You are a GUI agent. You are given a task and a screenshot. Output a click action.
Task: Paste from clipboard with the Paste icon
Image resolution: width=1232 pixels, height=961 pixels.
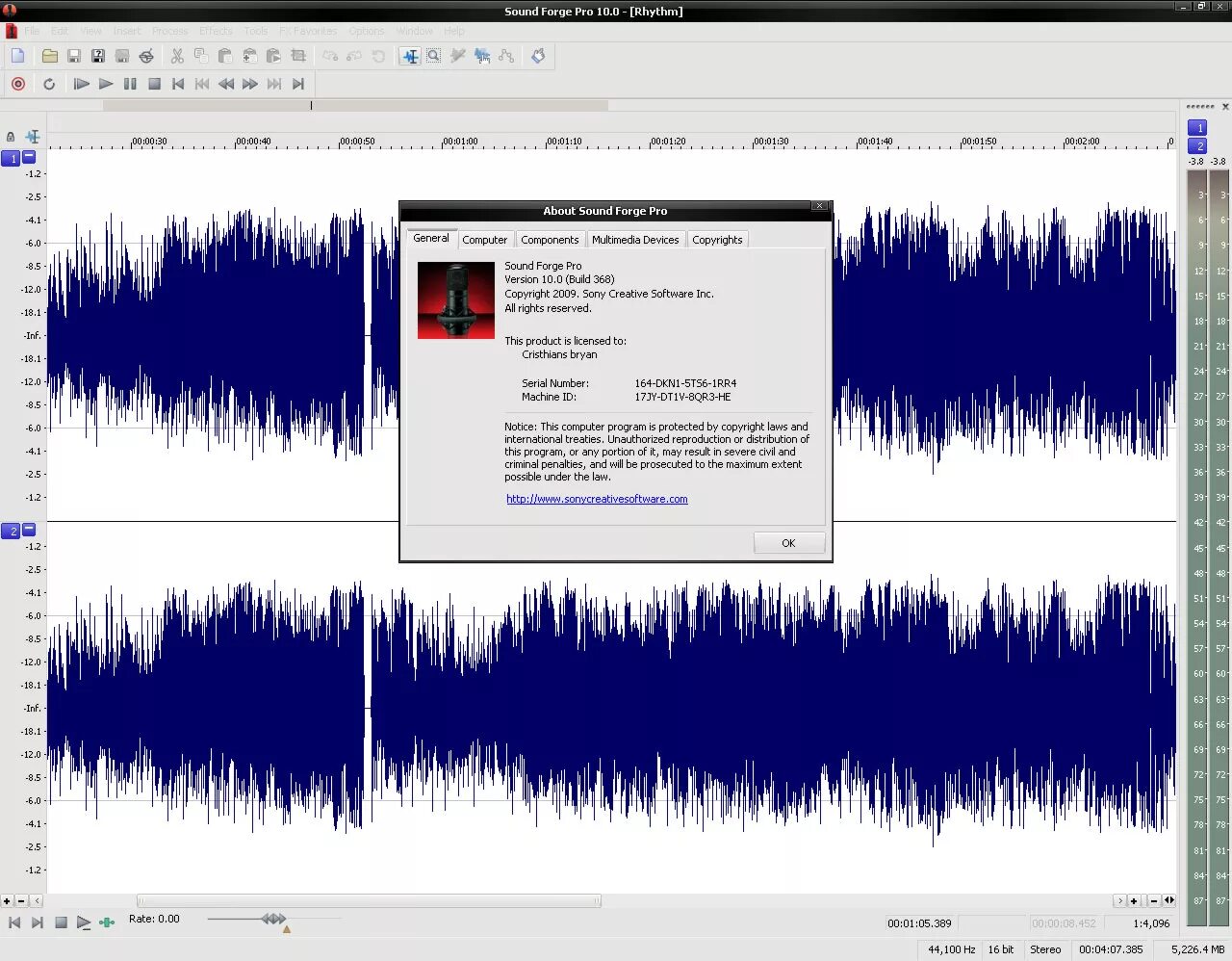point(225,56)
